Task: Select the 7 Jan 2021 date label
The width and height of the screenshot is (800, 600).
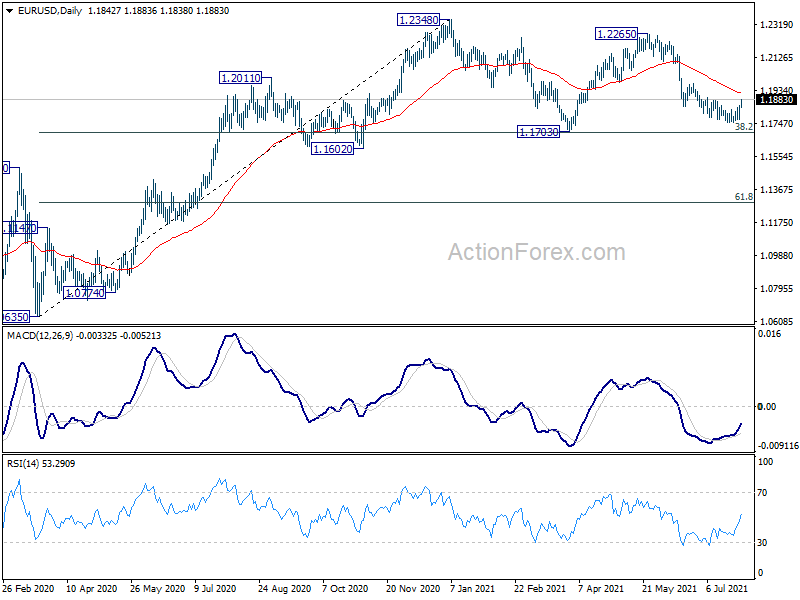Action: [472, 588]
